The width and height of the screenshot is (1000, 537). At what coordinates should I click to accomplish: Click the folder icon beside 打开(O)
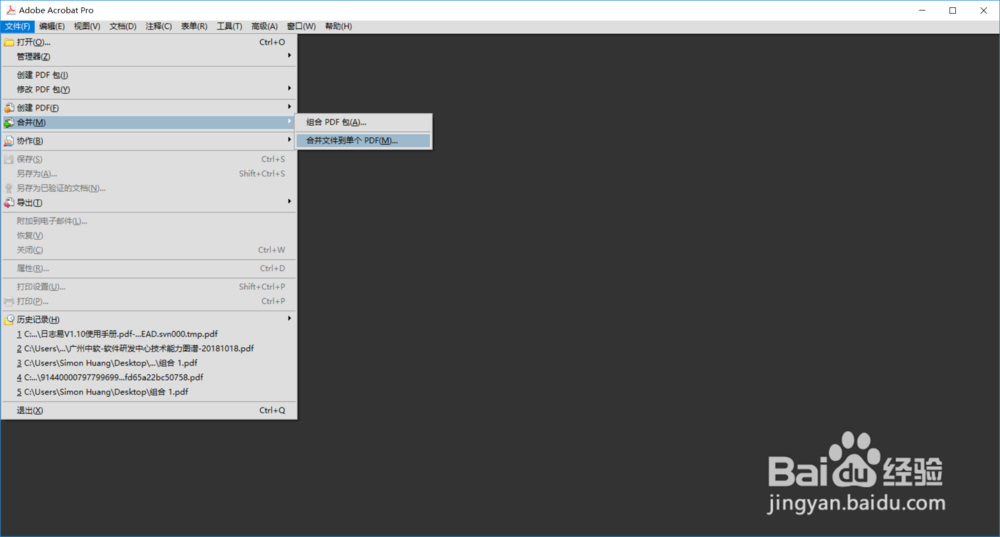tap(9, 42)
